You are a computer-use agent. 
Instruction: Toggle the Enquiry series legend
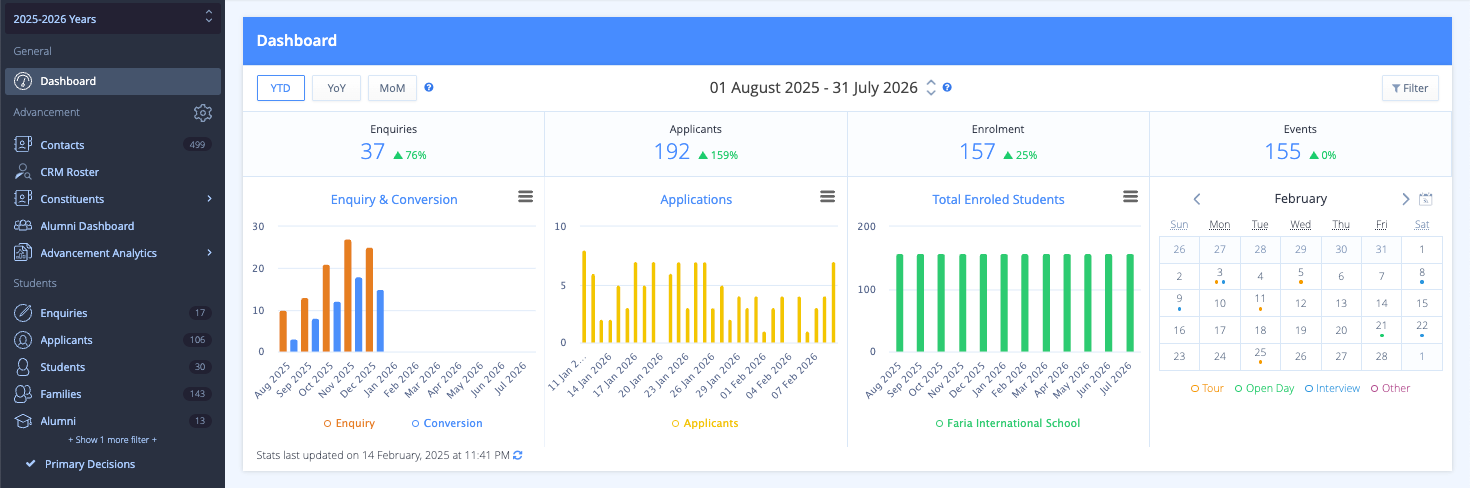[x=349, y=423]
